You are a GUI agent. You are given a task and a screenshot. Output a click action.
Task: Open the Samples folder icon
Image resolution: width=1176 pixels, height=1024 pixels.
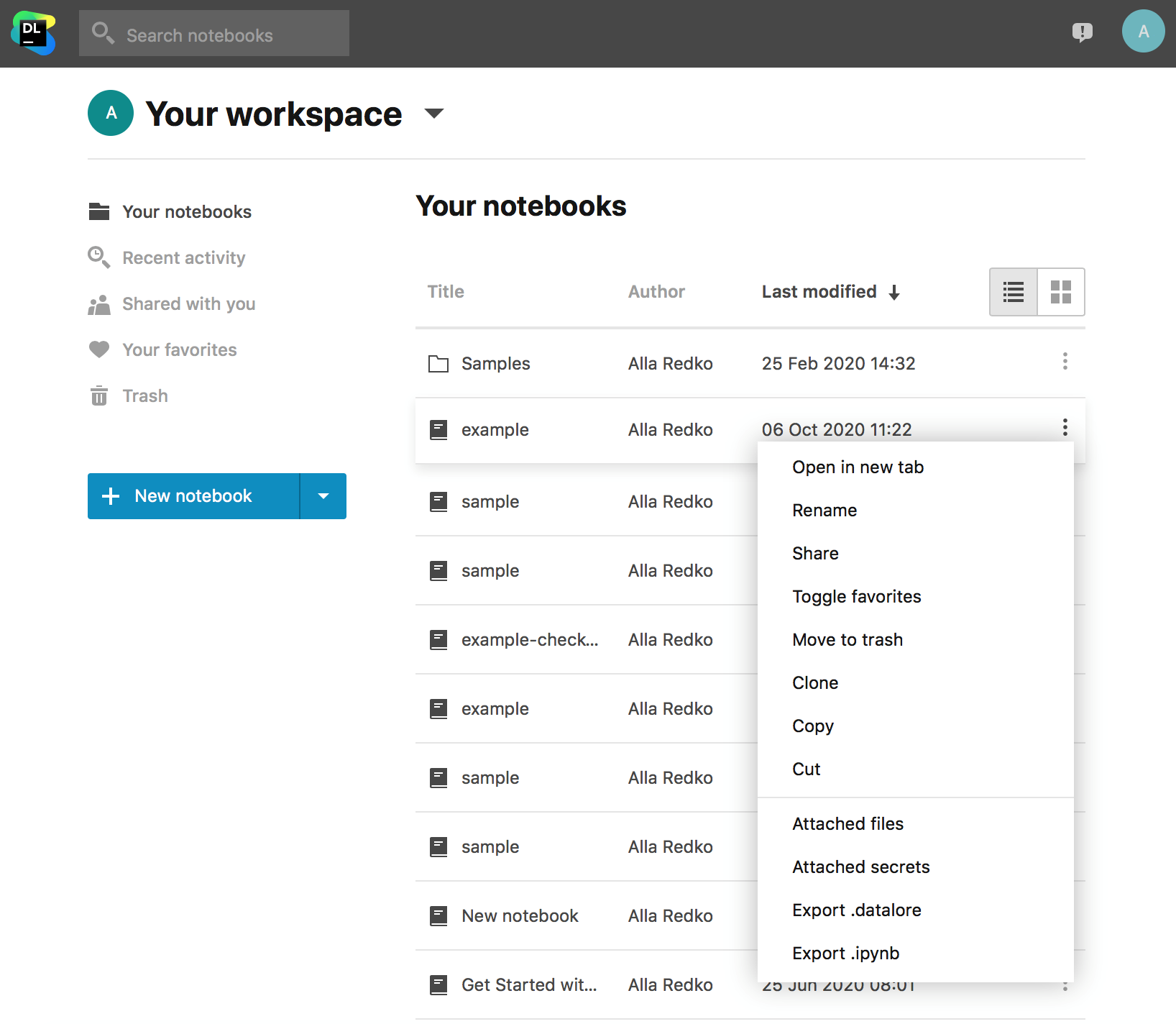[x=438, y=364]
